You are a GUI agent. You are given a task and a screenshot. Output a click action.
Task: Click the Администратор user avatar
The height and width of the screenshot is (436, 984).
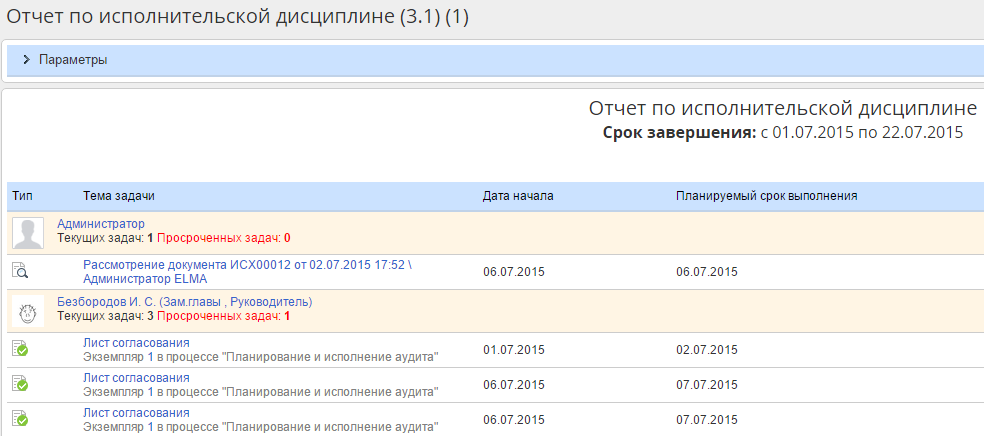[x=27, y=233]
